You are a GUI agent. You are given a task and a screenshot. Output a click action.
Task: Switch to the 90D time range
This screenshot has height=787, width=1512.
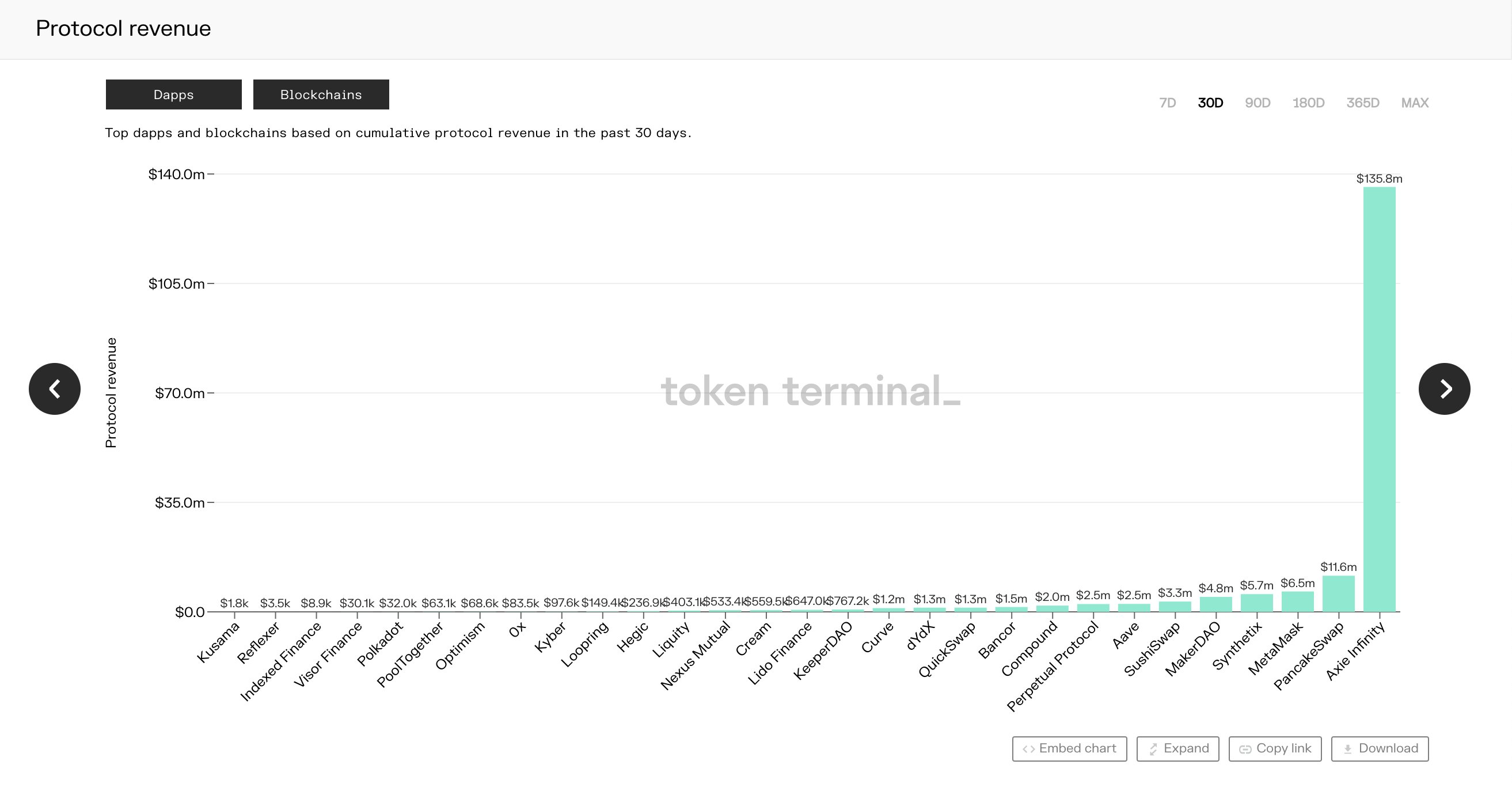pyautogui.click(x=1258, y=103)
